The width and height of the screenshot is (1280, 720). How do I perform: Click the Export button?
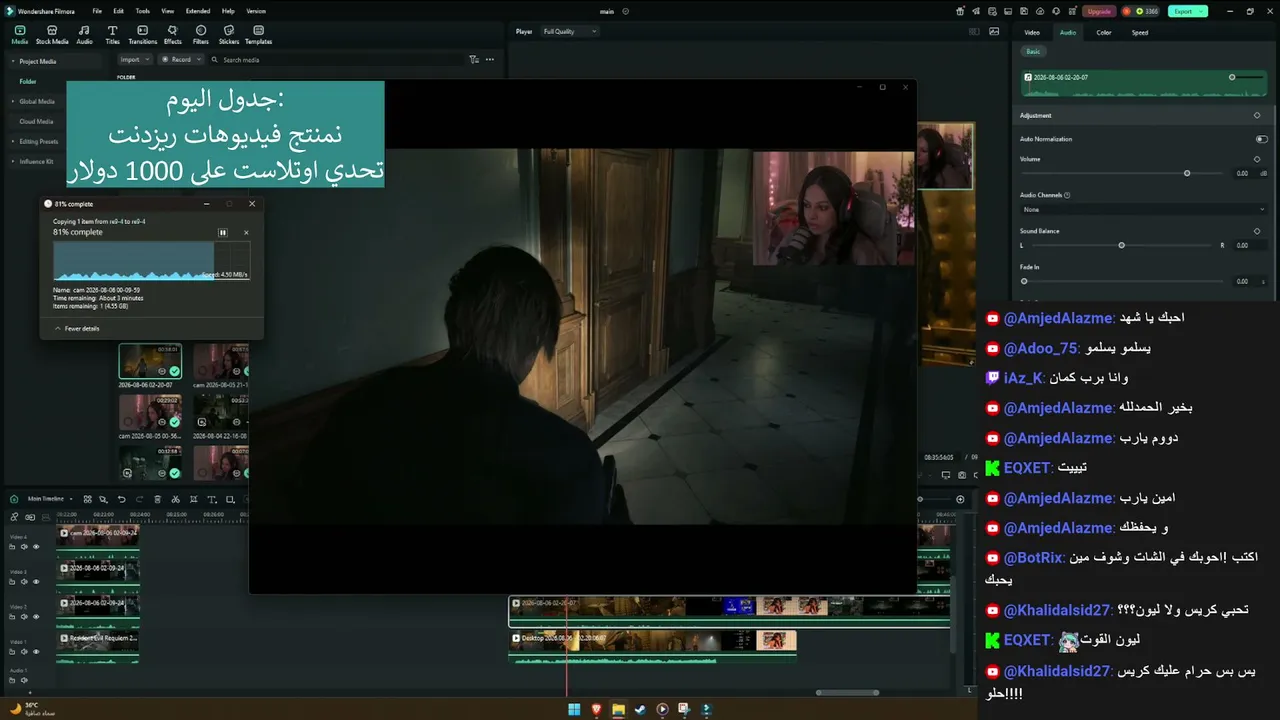tap(1188, 11)
